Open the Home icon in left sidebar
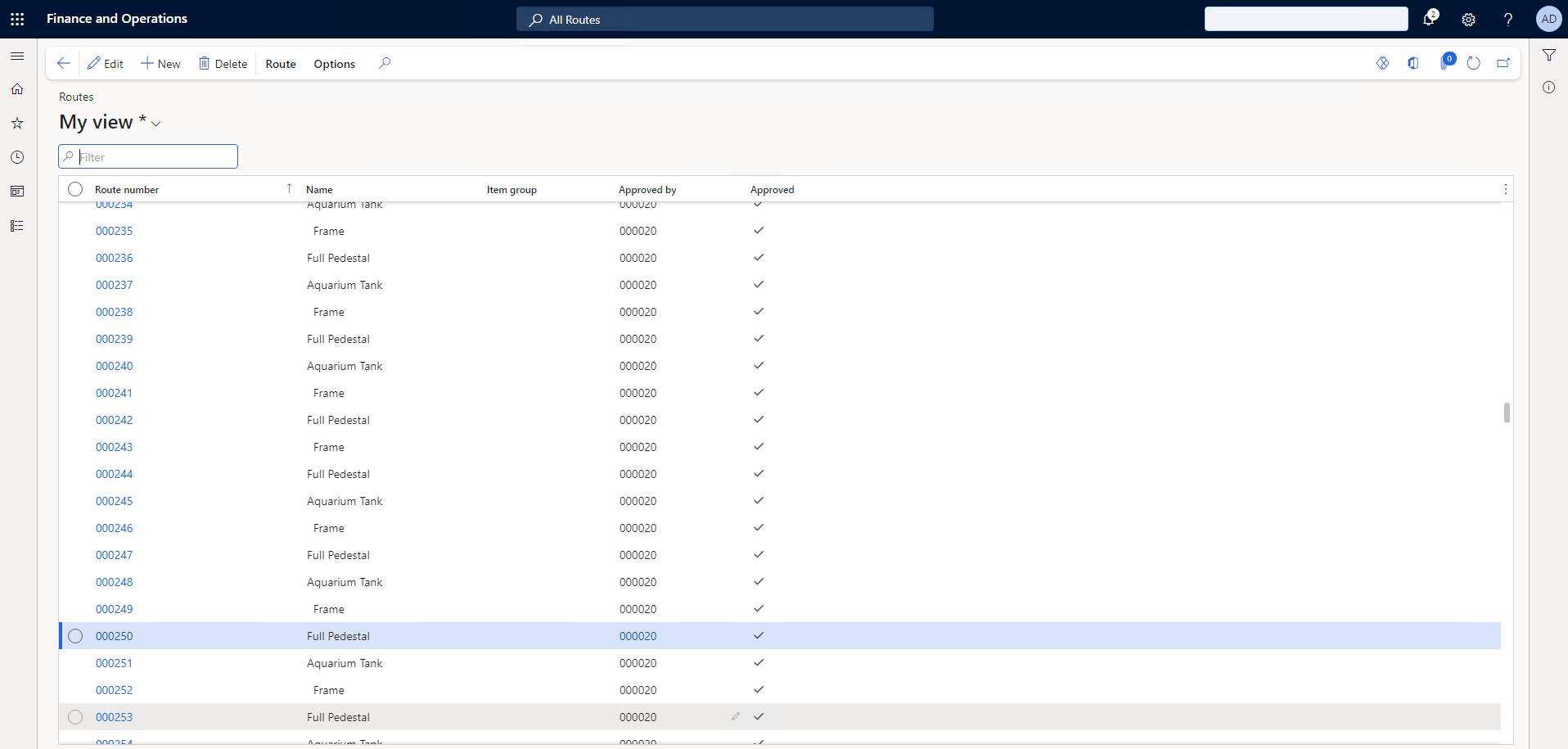This screenshot has height=749, width=1568. point(17,89)
